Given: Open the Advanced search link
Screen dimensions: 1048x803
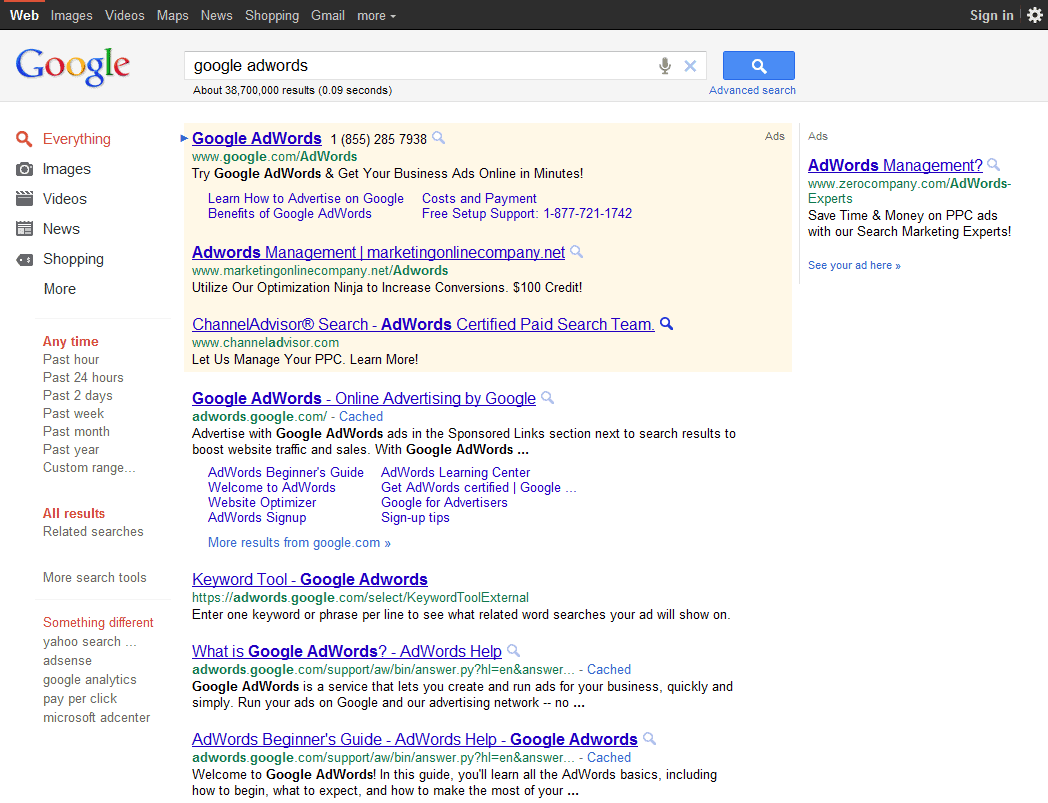Looking at the screenshot, I should (x=752, y=90).
